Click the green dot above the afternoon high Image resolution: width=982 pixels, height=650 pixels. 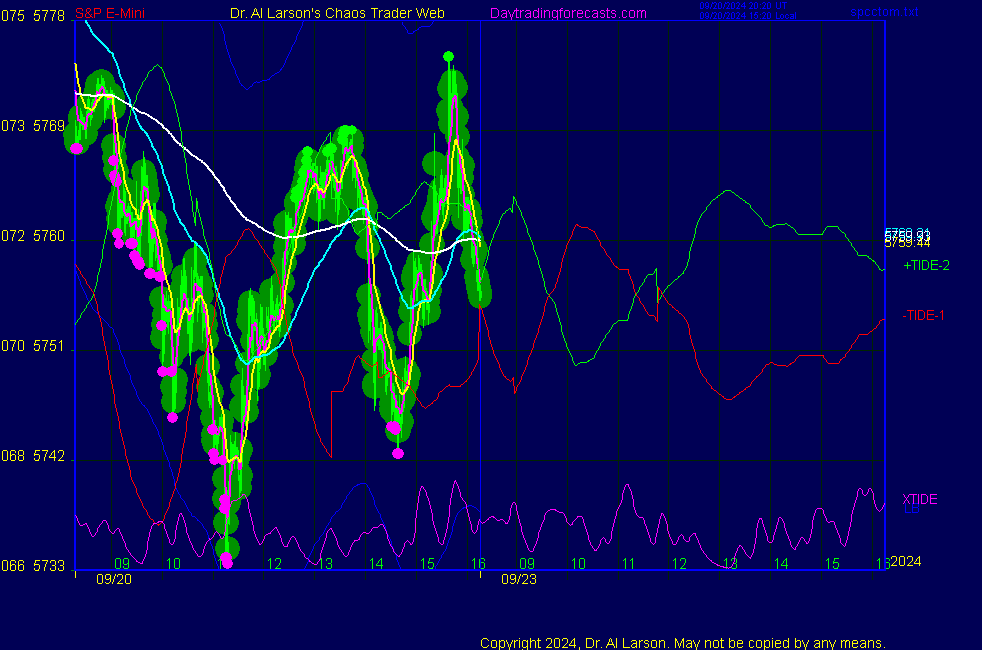449,56
